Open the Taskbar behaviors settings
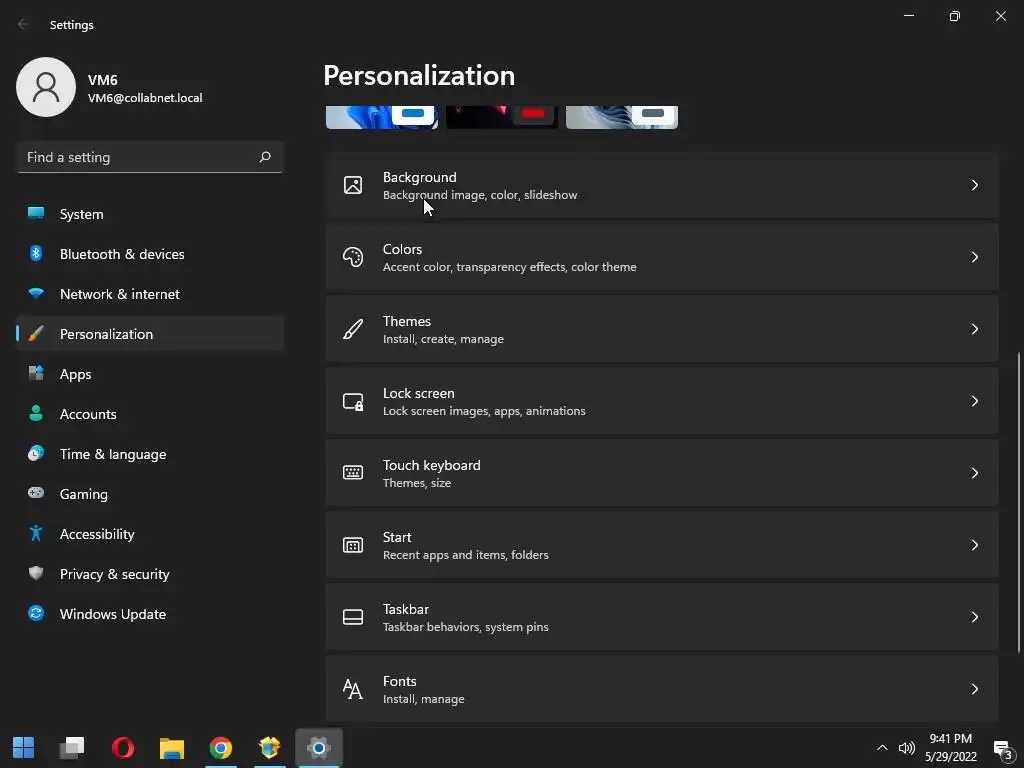This screenshot has height=768, width=1024. coord(660,617)
